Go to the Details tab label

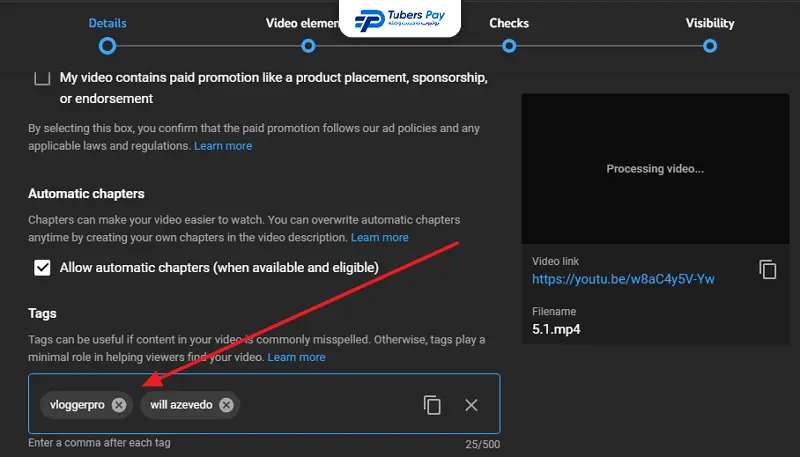click(107, 23)
